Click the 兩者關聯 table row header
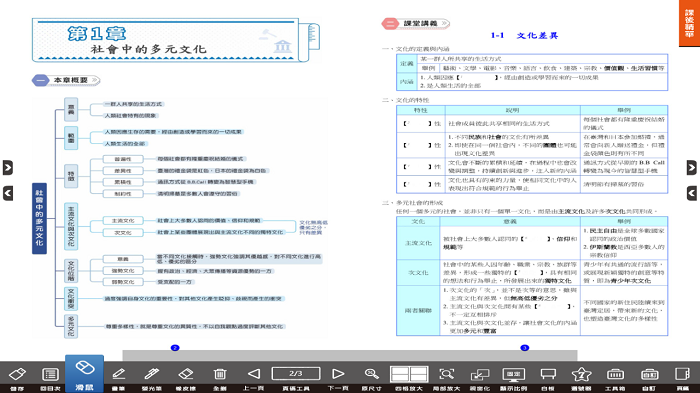Viewport: 700px width, 393px height. (x=418, y=310)
